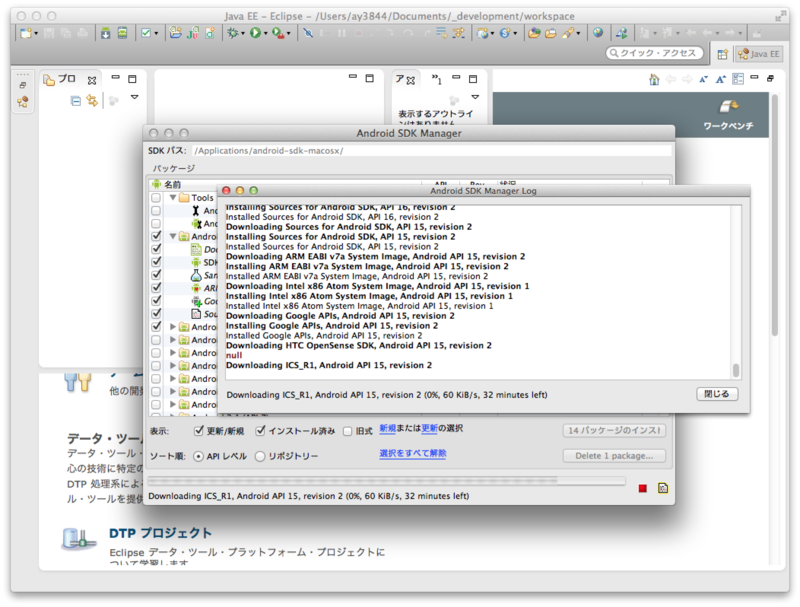Click the SDK パス path field
The image size is (800, 607).
click(432, 151)
